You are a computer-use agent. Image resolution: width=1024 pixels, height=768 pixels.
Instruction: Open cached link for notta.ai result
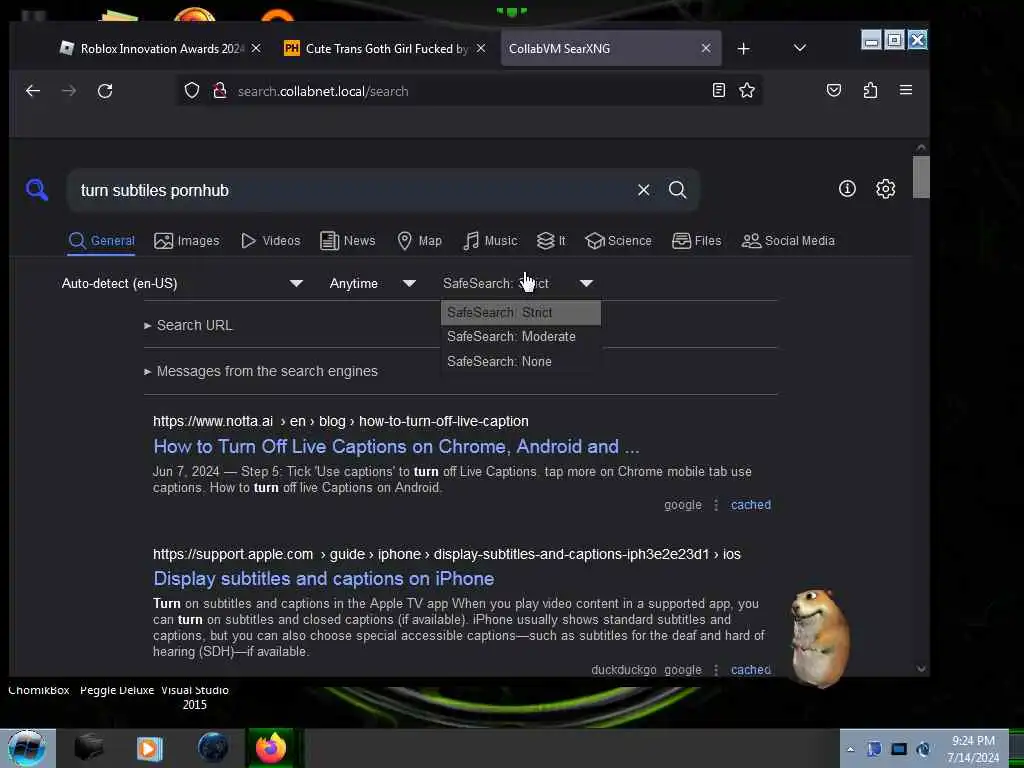click(x=750, y=505)
